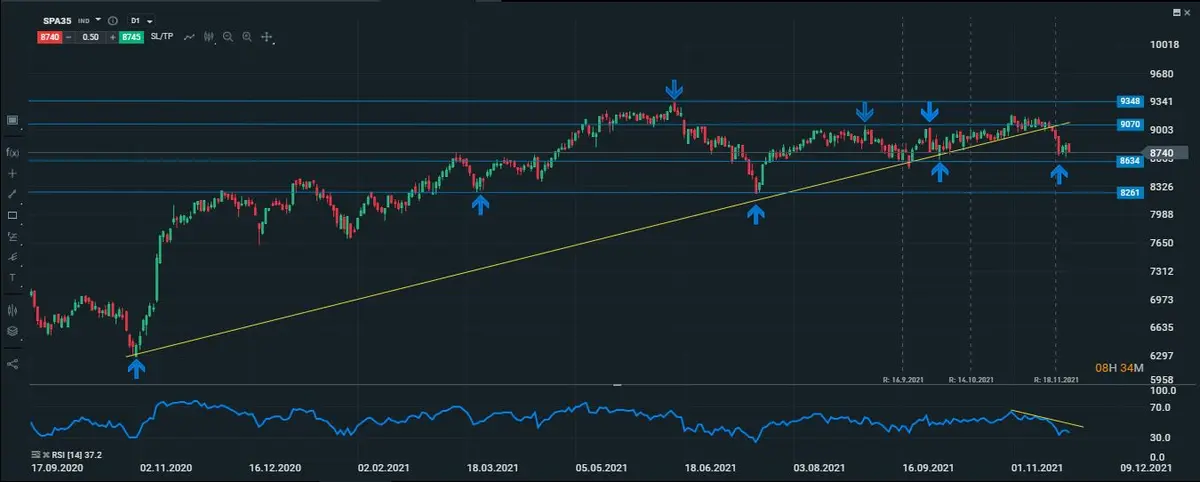1200x482 pixels.
Task: Click the 0.50 volume input field
Action: (x=89, y=37)
